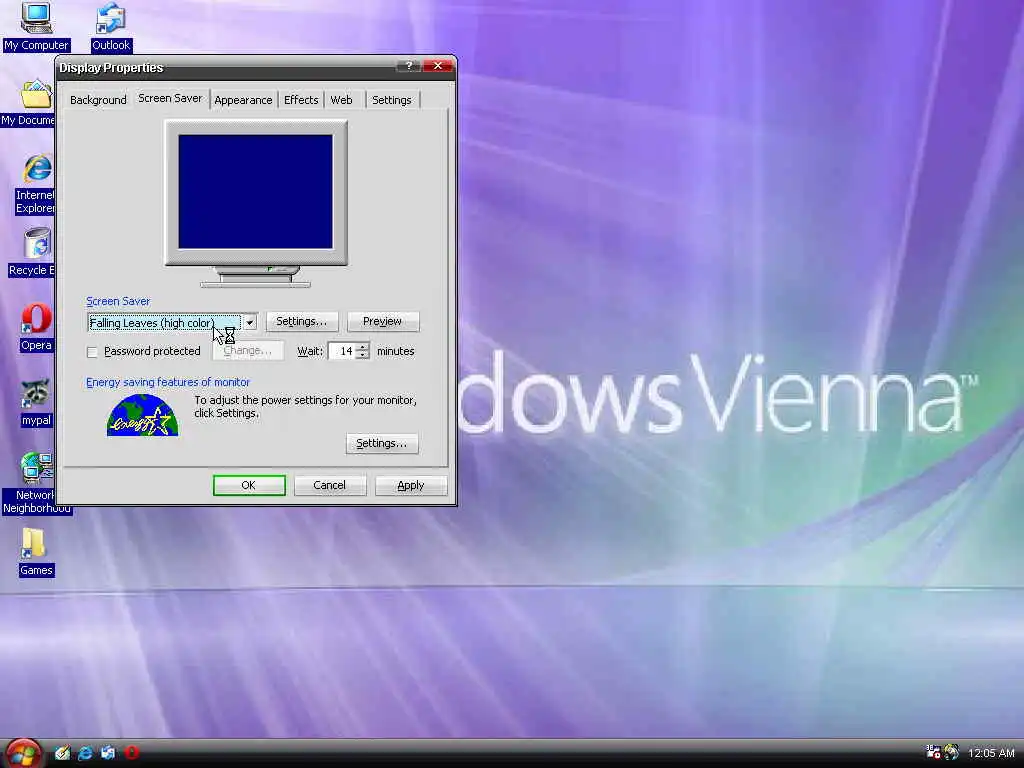Image resolution: width=1024 pixels, height=768 pixels.
Task: Increase the wait minutes with up arrow
Action: (x=362, y=346)
